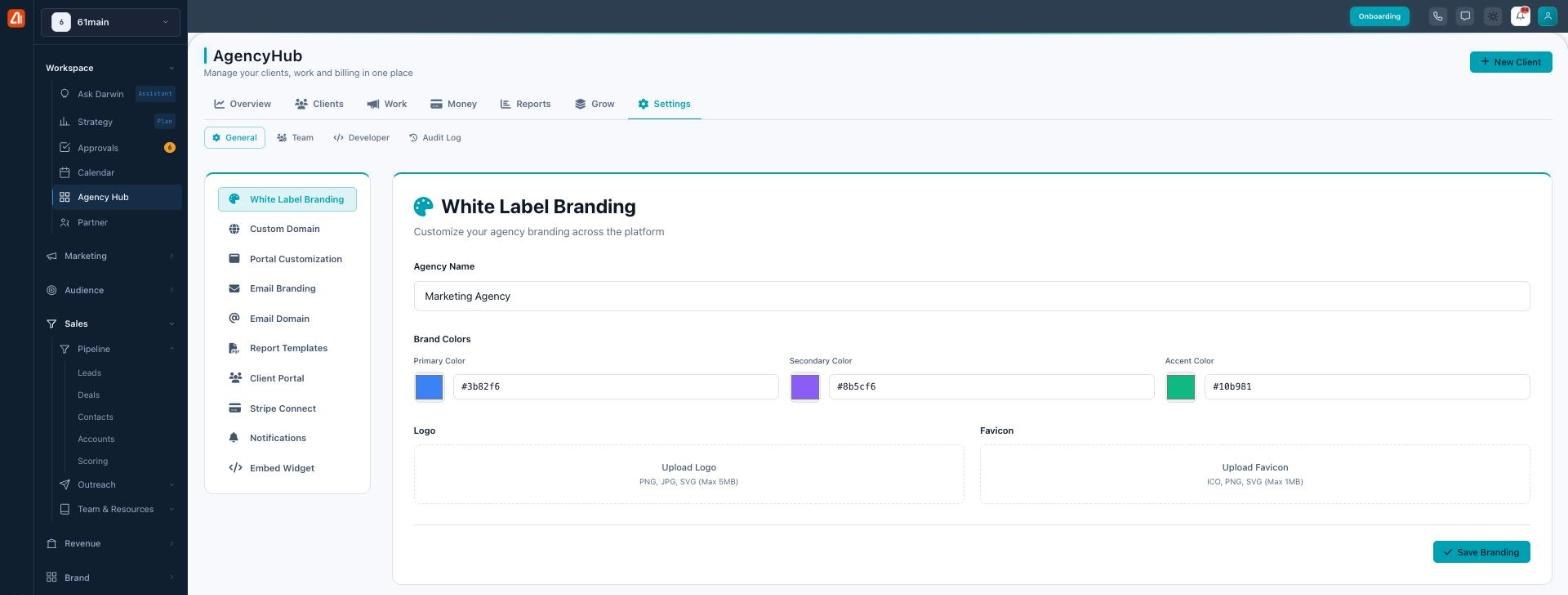Image resolution: width=1568 pixels, height=595 pixels.
Task: Click Save Branding button
Action: click(x=1481, y=552)
